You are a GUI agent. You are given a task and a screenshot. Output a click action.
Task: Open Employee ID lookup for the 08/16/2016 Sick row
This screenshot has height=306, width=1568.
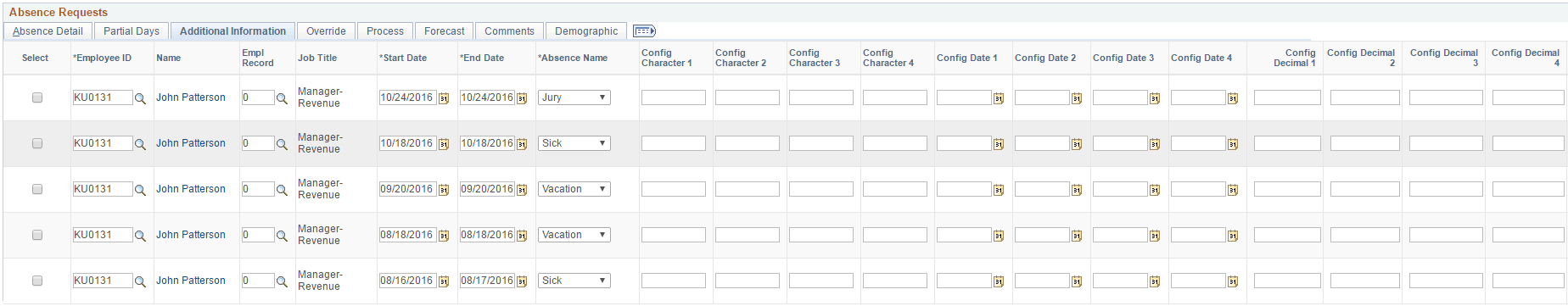pyautogui.click(x=141, y=281)
